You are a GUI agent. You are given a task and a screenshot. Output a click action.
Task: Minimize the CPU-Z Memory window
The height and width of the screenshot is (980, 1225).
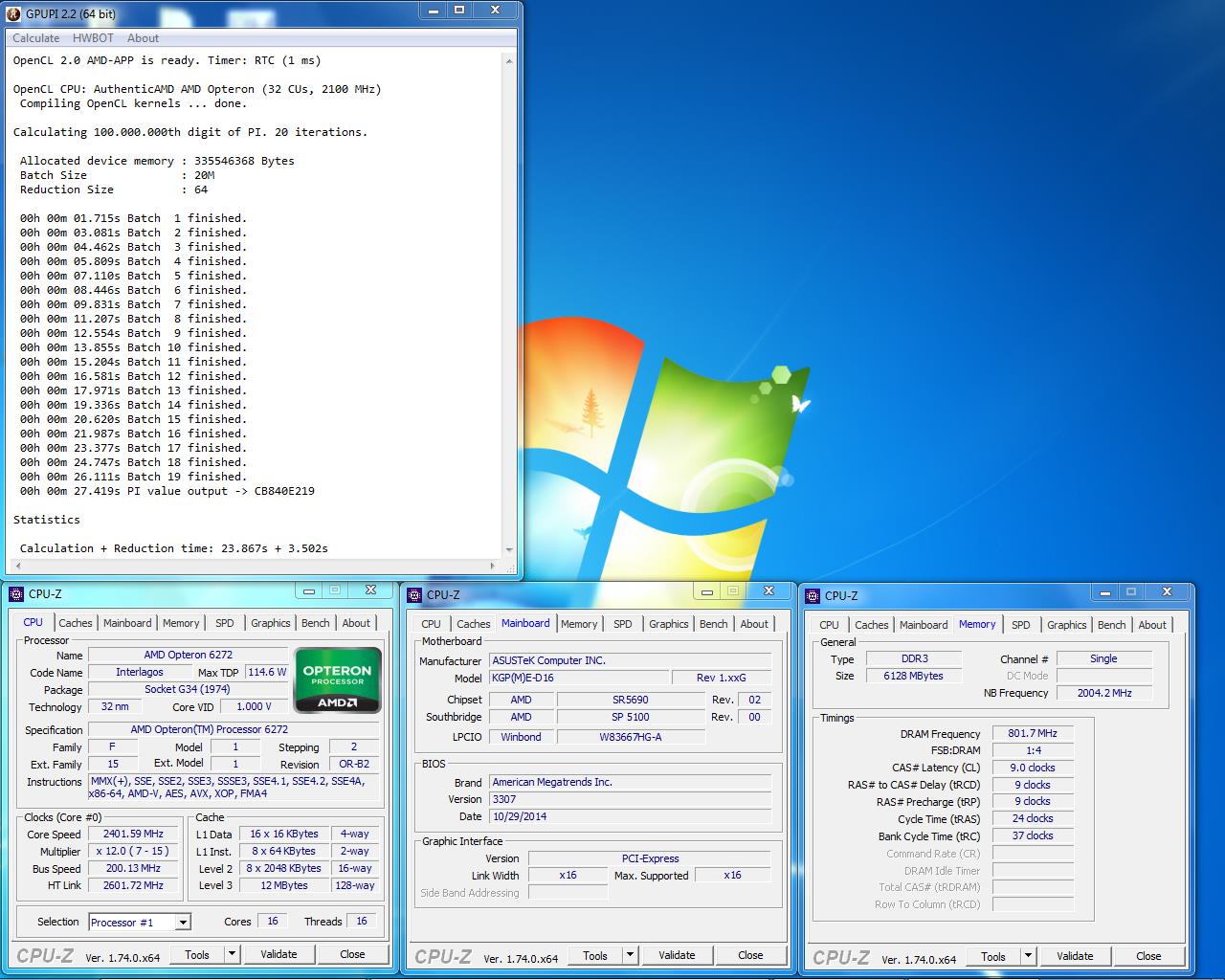pos(1103,592)
